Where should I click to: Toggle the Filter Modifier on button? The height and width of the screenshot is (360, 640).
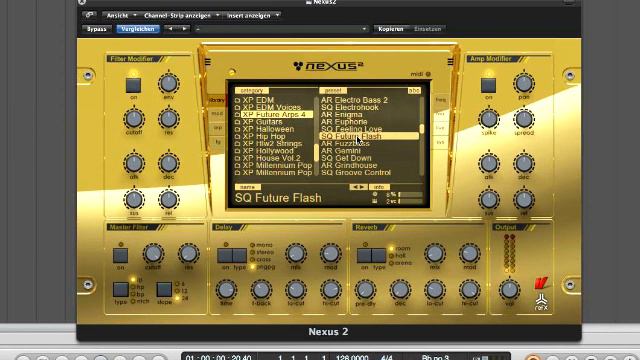click(x=133, y=85)
